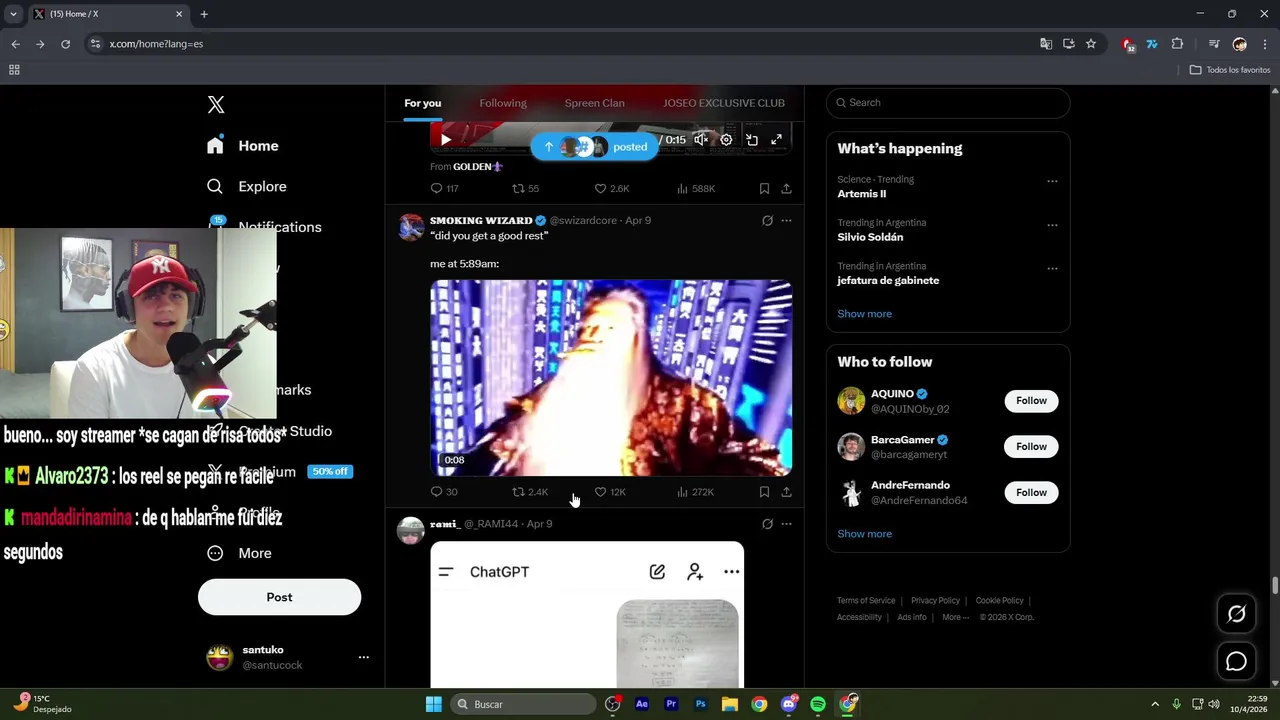
Task: Open more options for jefatura de gabinete trend
Action: [1052, 269]
